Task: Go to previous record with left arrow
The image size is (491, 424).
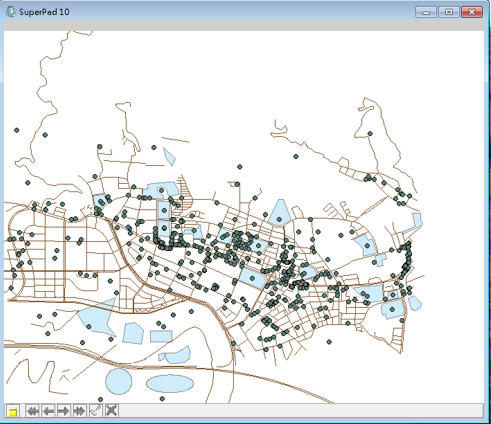Action: 48,411
